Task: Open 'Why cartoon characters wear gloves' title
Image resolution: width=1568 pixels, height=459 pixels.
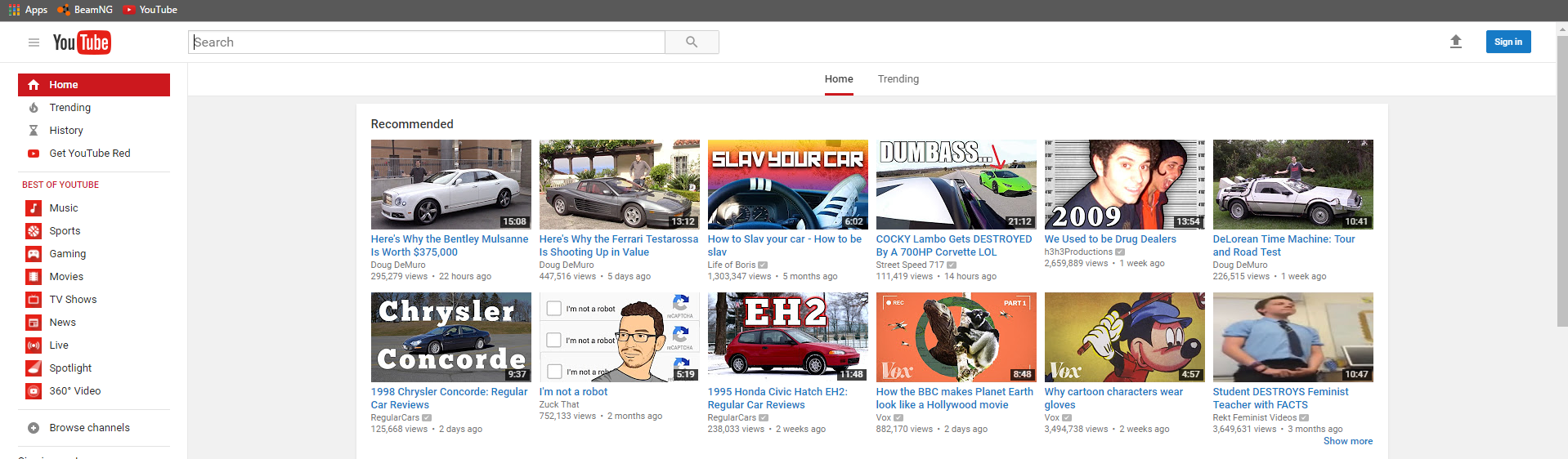Action: pyautogui.click(x=1113, y=399)
